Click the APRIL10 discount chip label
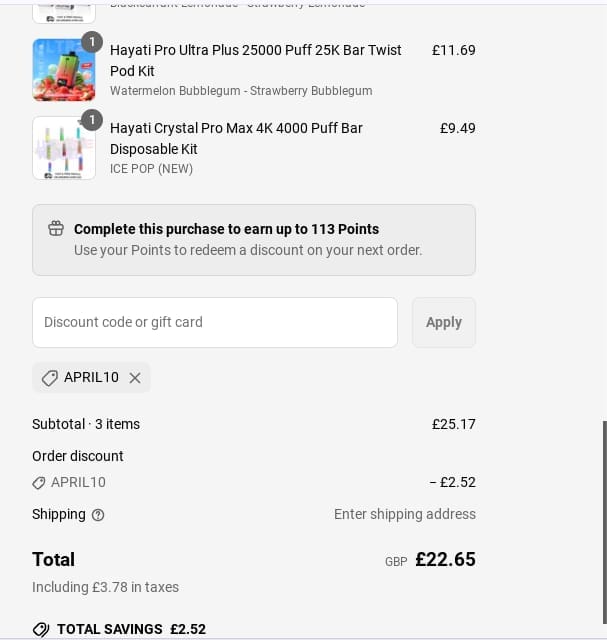607x640 pixels. pos(91,378)
